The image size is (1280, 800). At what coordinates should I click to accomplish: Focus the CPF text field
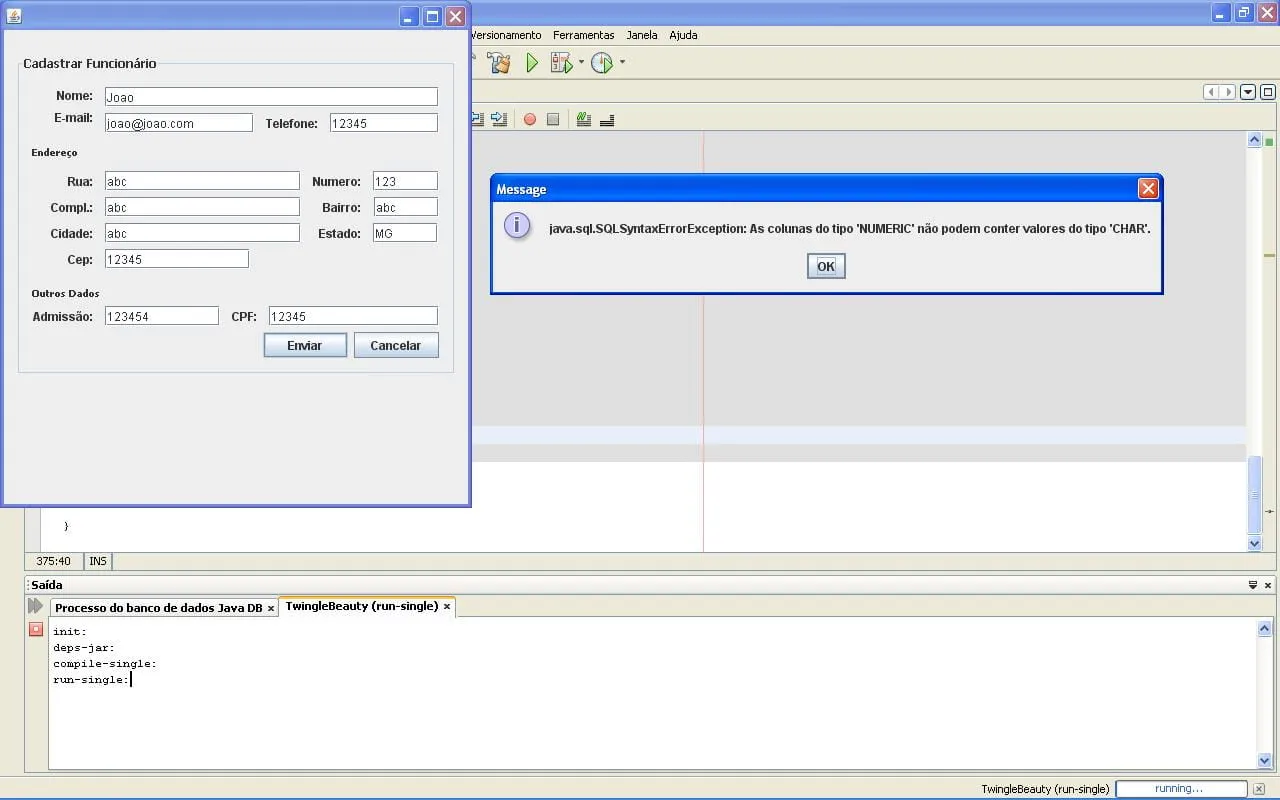click(353, 316)
